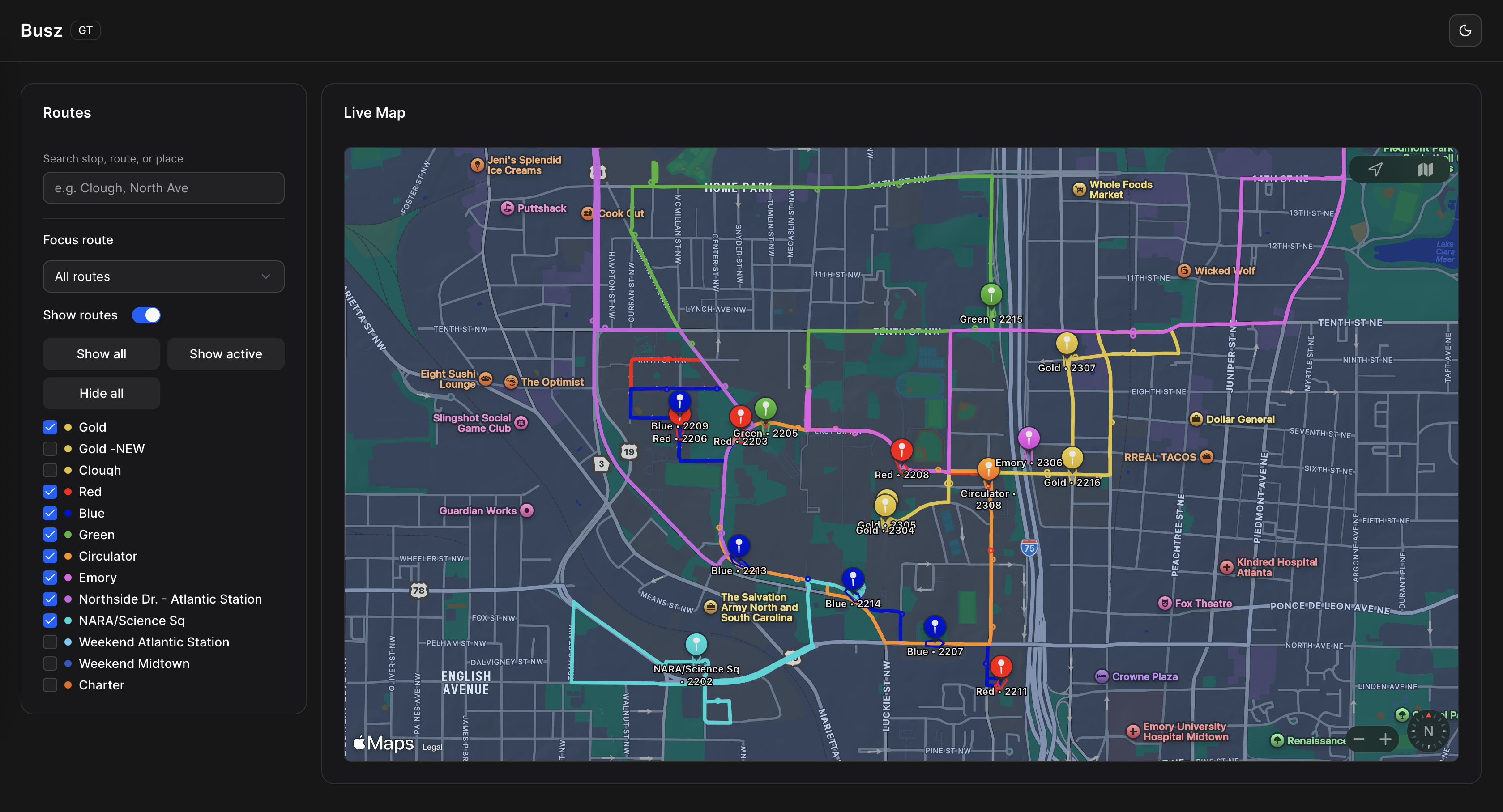Viewport: 1503px width, 812px height.
Task: Click the Red 2211 bus marker
Action: (x=1001, y=666)
